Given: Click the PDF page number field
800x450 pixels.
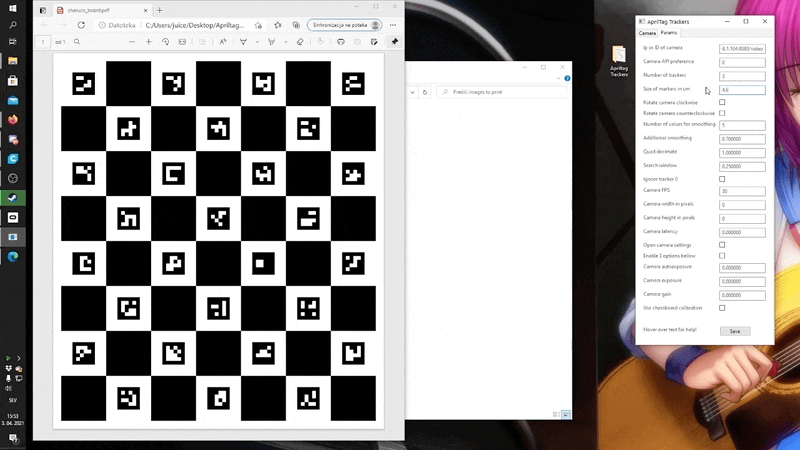Looking at the screenshot, I should coord(43,42).
